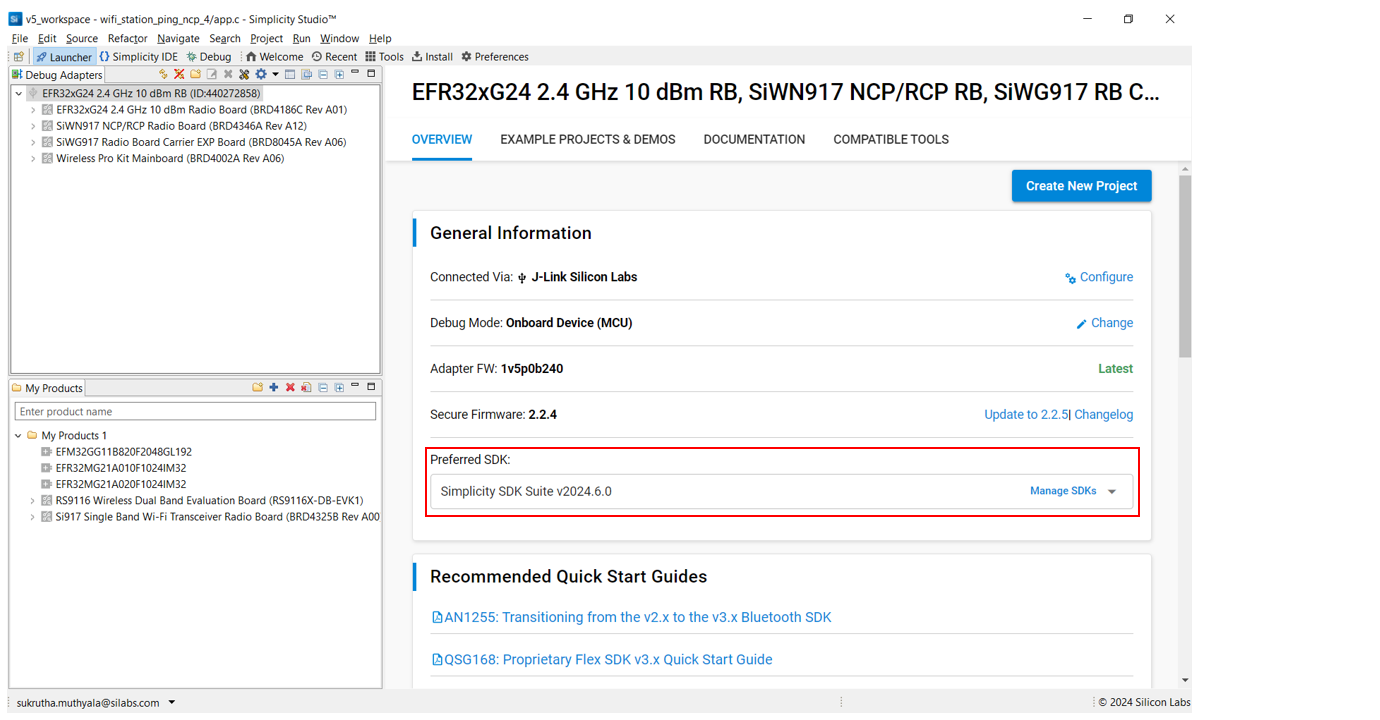This screenshot has height=720, width=1380.
Task: Click the Create New Project button
Action: pyautogui.click(x=1081, y=185)
